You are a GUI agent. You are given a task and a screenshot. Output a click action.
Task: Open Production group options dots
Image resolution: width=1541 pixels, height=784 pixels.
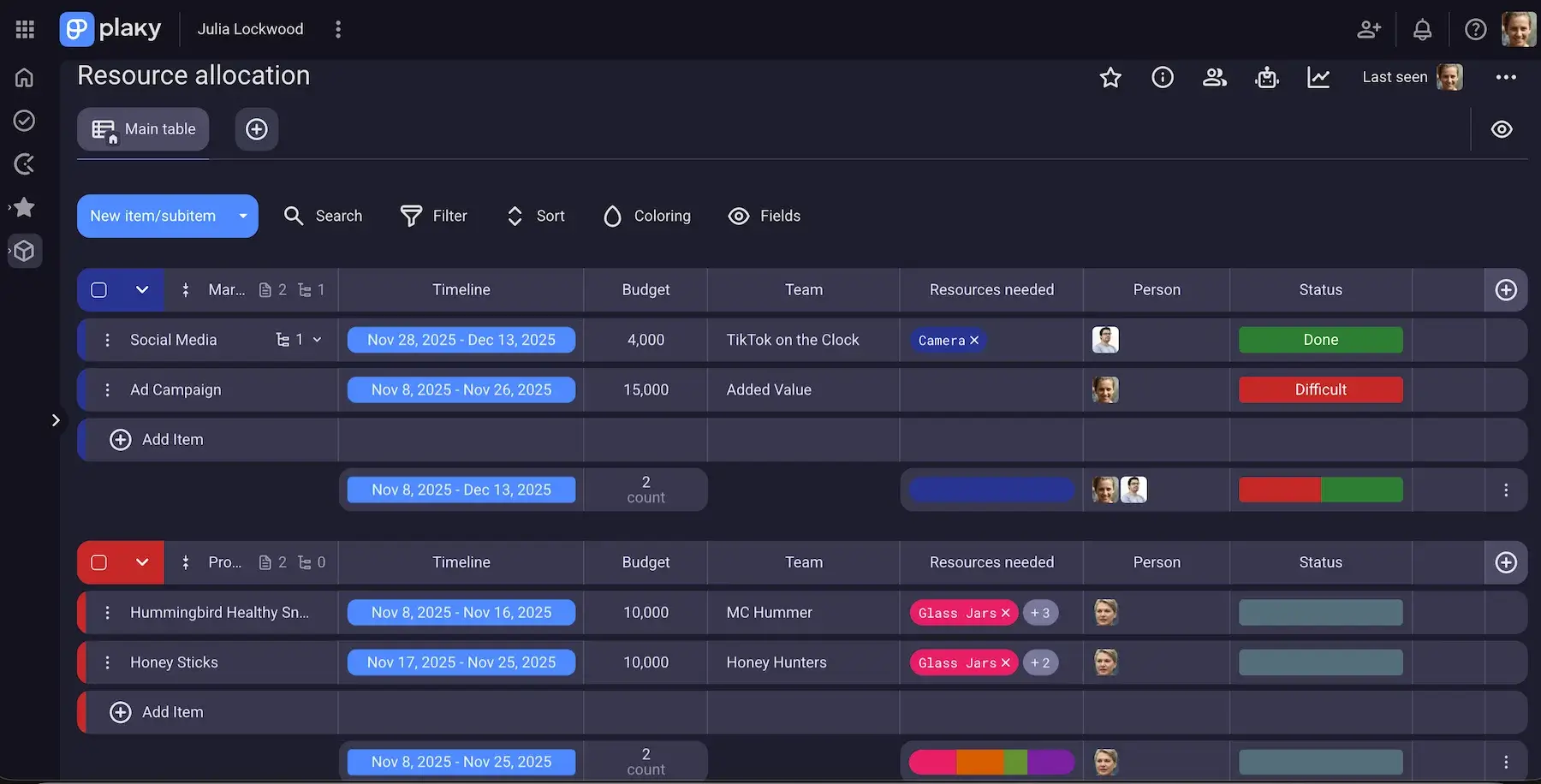[x=186, y=562]
